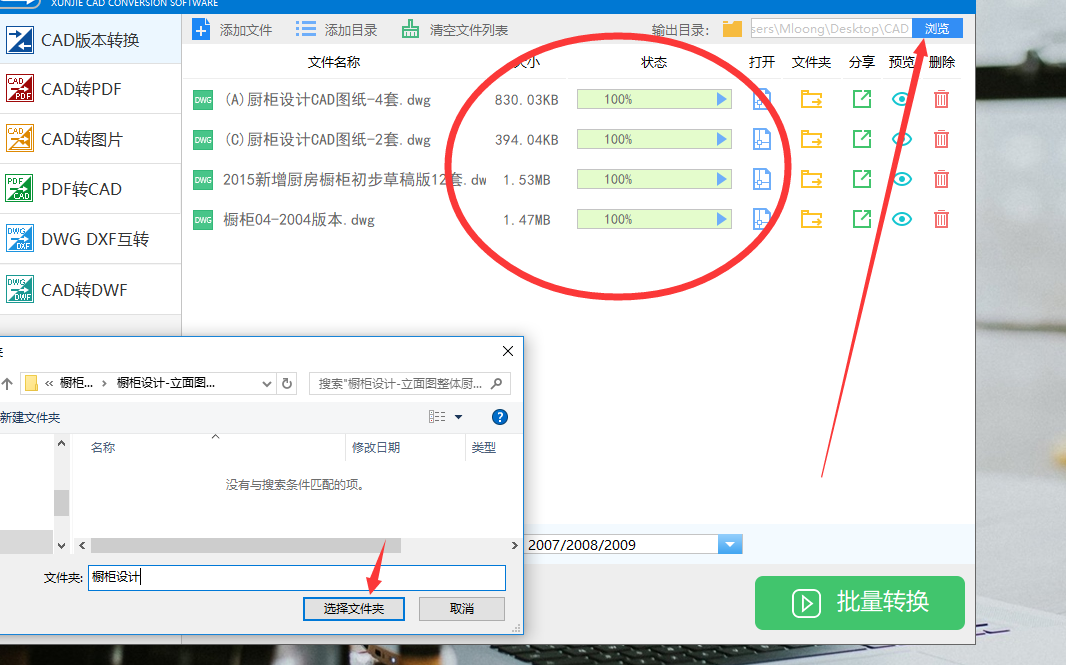Click 取消 in folder dialog

click(462, 609)
